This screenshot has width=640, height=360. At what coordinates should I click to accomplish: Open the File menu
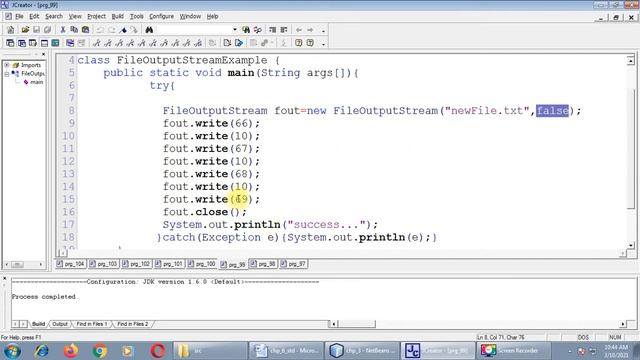coord(19,16)
